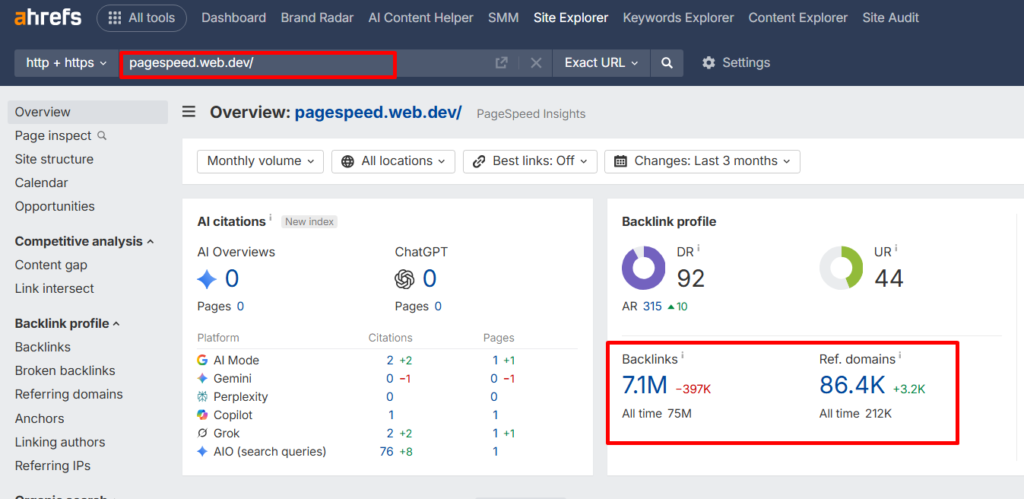Select the Site Explorer tab
Viewport: 1024px width, 499px height.
tap(571, 18)
